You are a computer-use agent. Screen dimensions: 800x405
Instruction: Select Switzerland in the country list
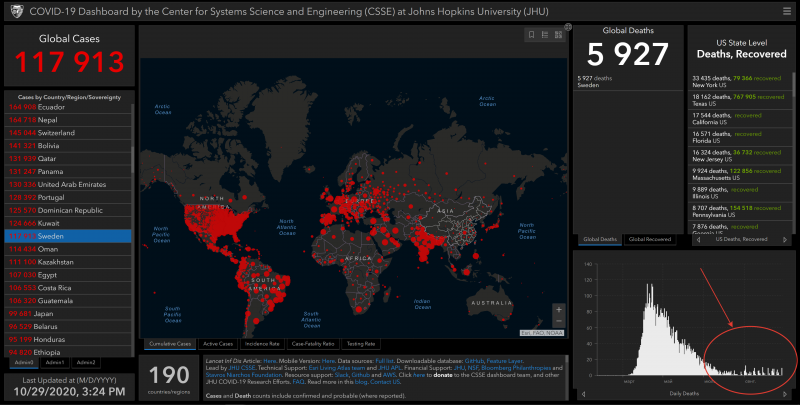click(68, 133)
